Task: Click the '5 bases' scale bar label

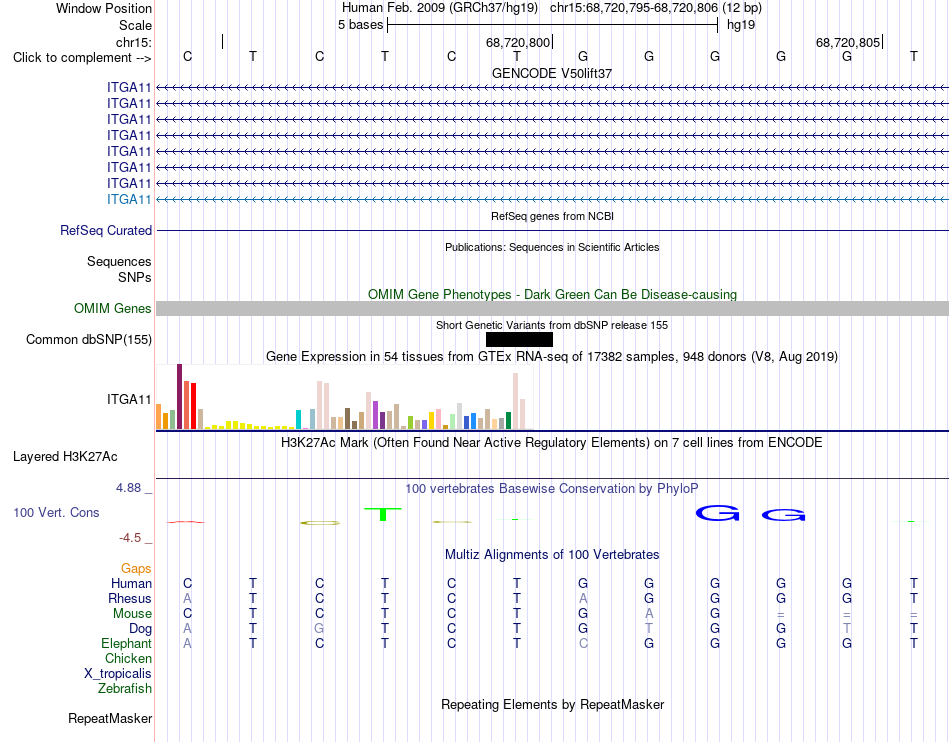Action: 360,25
